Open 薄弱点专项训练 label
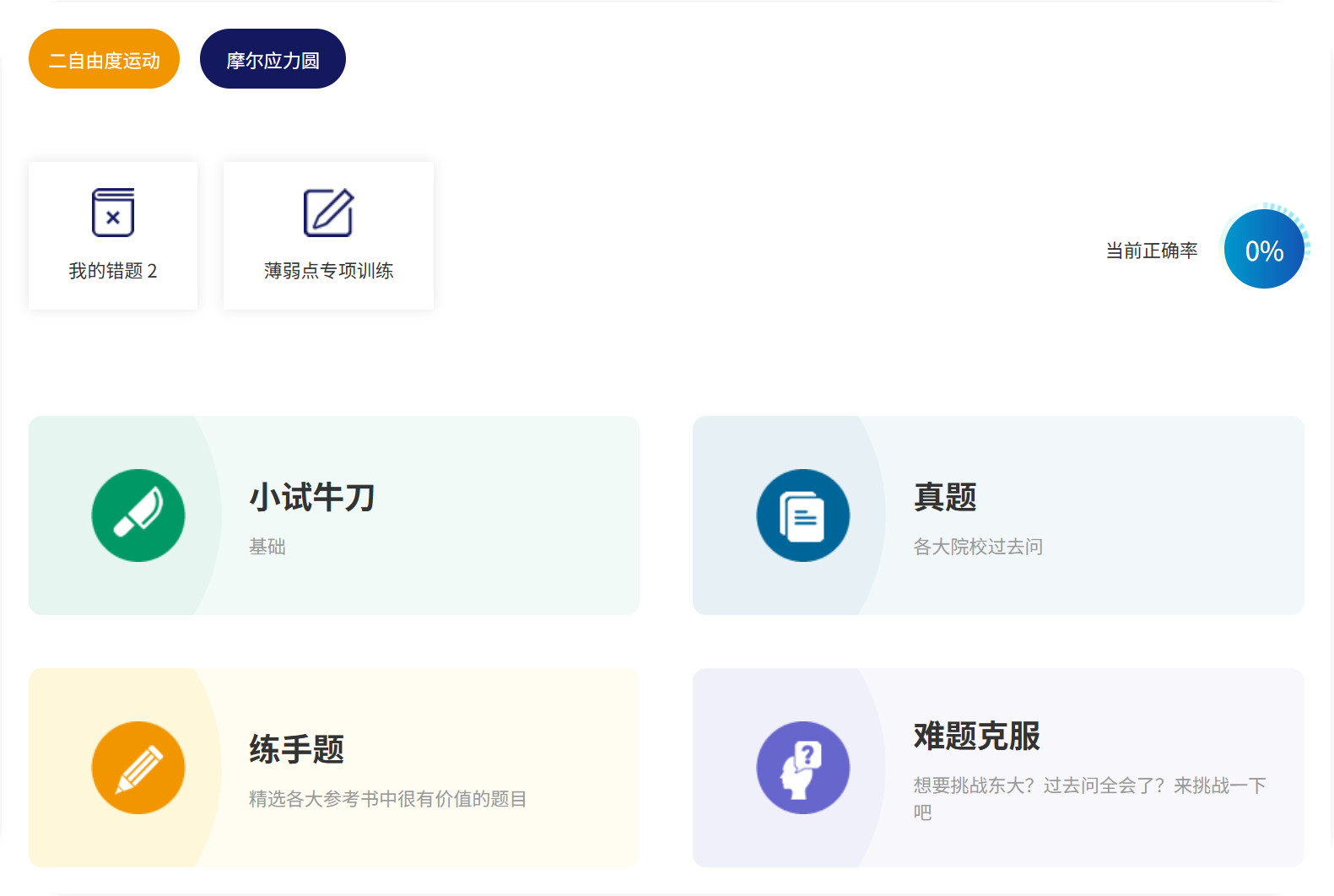 point(328,271)
